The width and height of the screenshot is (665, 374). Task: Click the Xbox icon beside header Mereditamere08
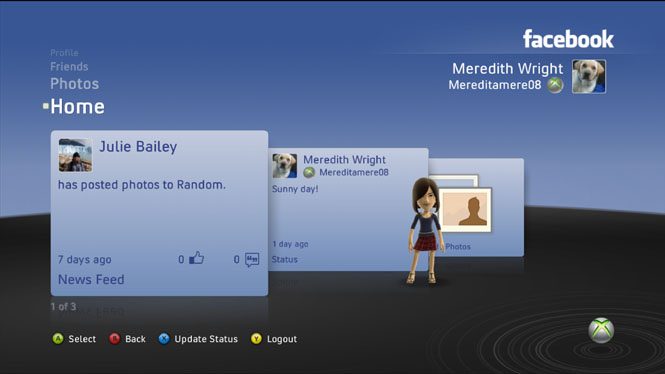pos(555,85)
